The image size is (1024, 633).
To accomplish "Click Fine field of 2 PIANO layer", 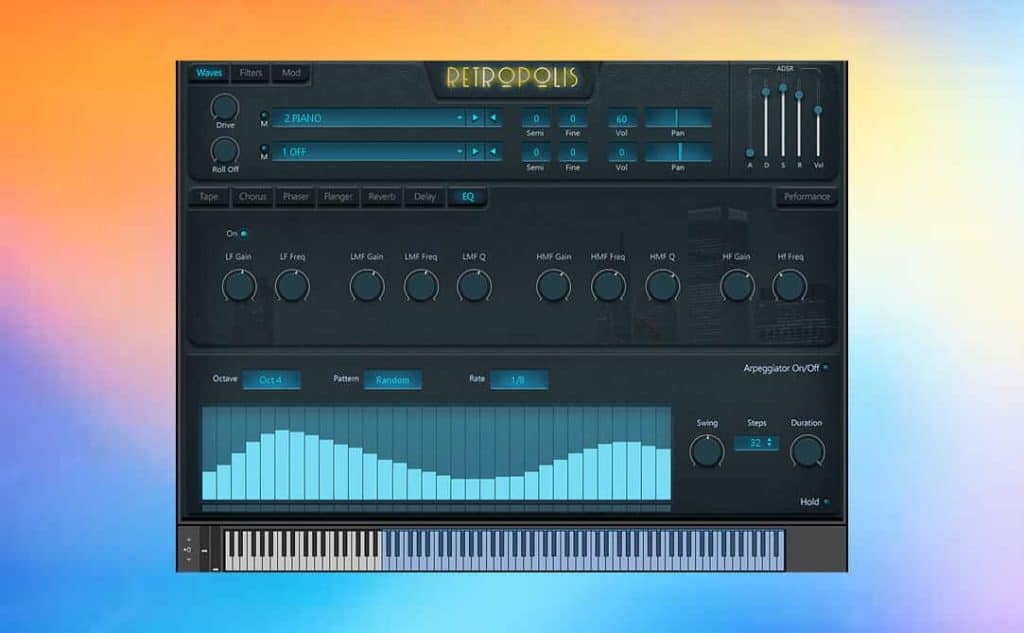I will point(573,118).
